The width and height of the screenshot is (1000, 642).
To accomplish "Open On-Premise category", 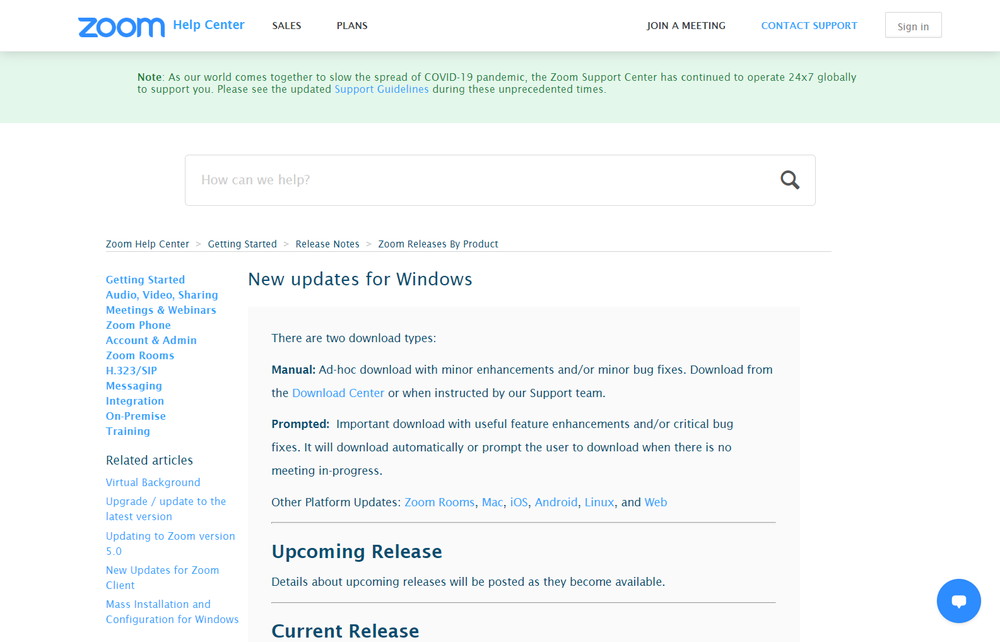I will (x=136, y=416).
